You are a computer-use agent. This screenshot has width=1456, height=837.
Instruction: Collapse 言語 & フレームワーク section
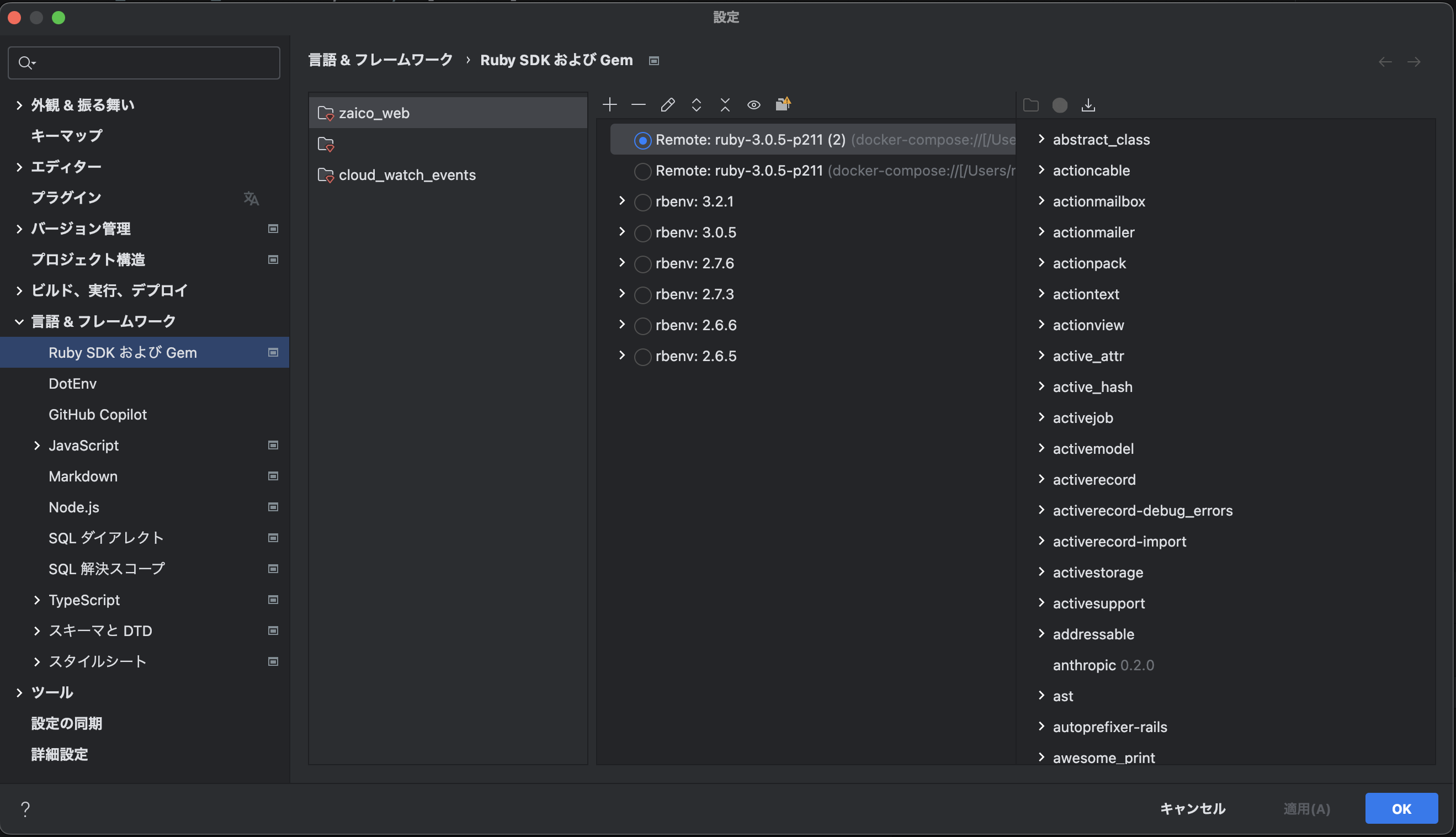pyautogui.click(x=19, y=322)
